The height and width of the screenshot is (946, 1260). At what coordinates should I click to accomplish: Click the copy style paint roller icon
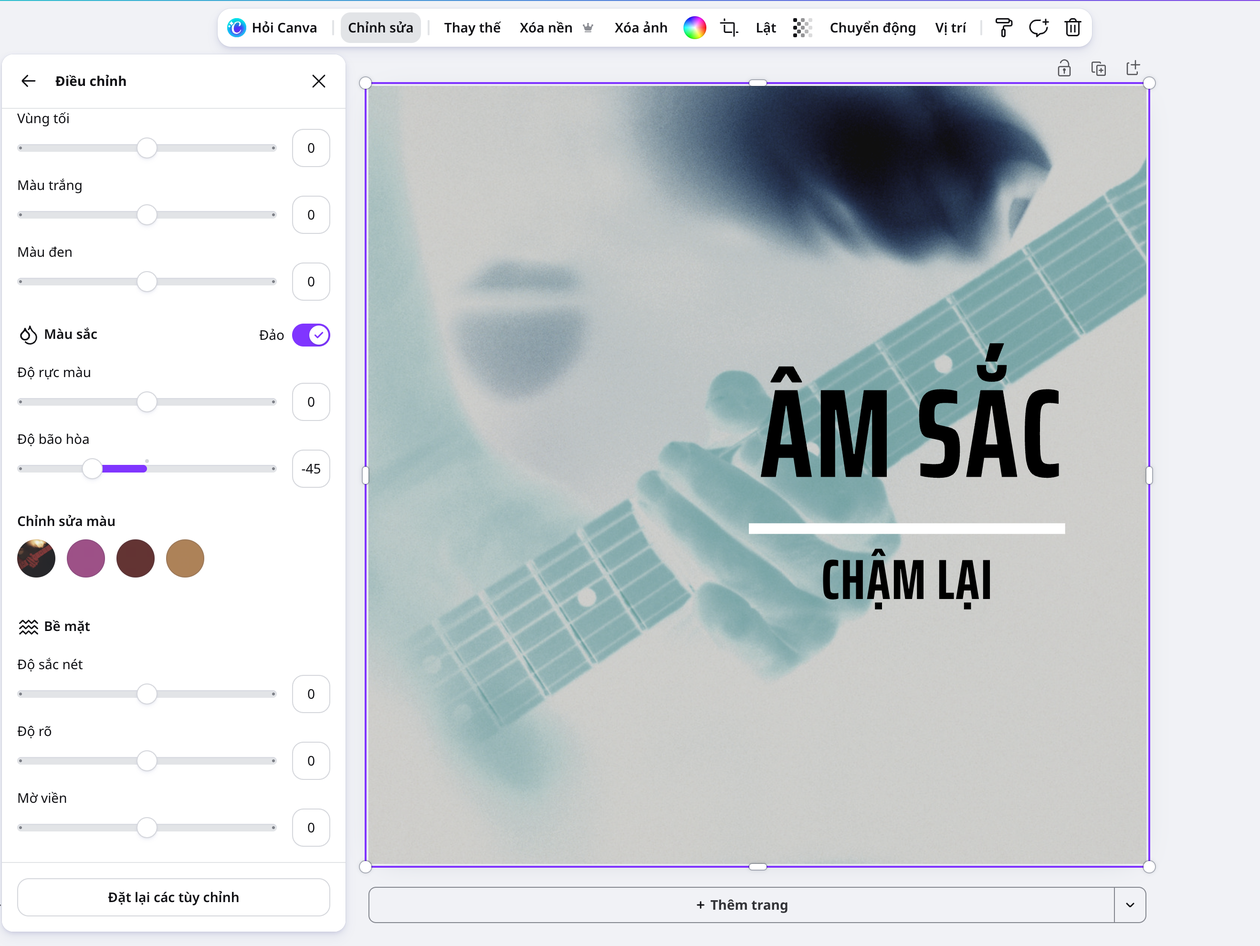tap(1004, 28)
